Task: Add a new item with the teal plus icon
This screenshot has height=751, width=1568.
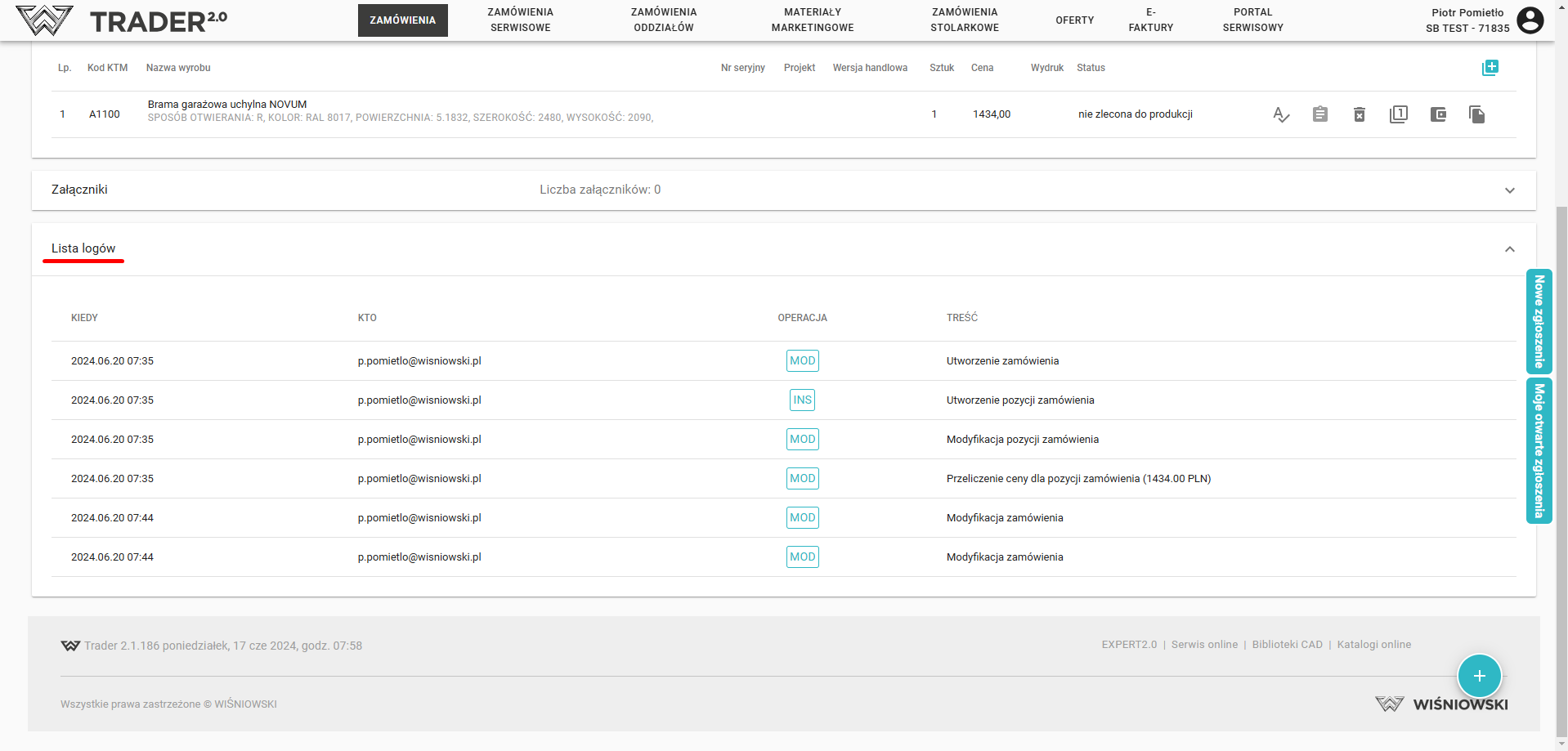Action: (x=1490, y=68)
